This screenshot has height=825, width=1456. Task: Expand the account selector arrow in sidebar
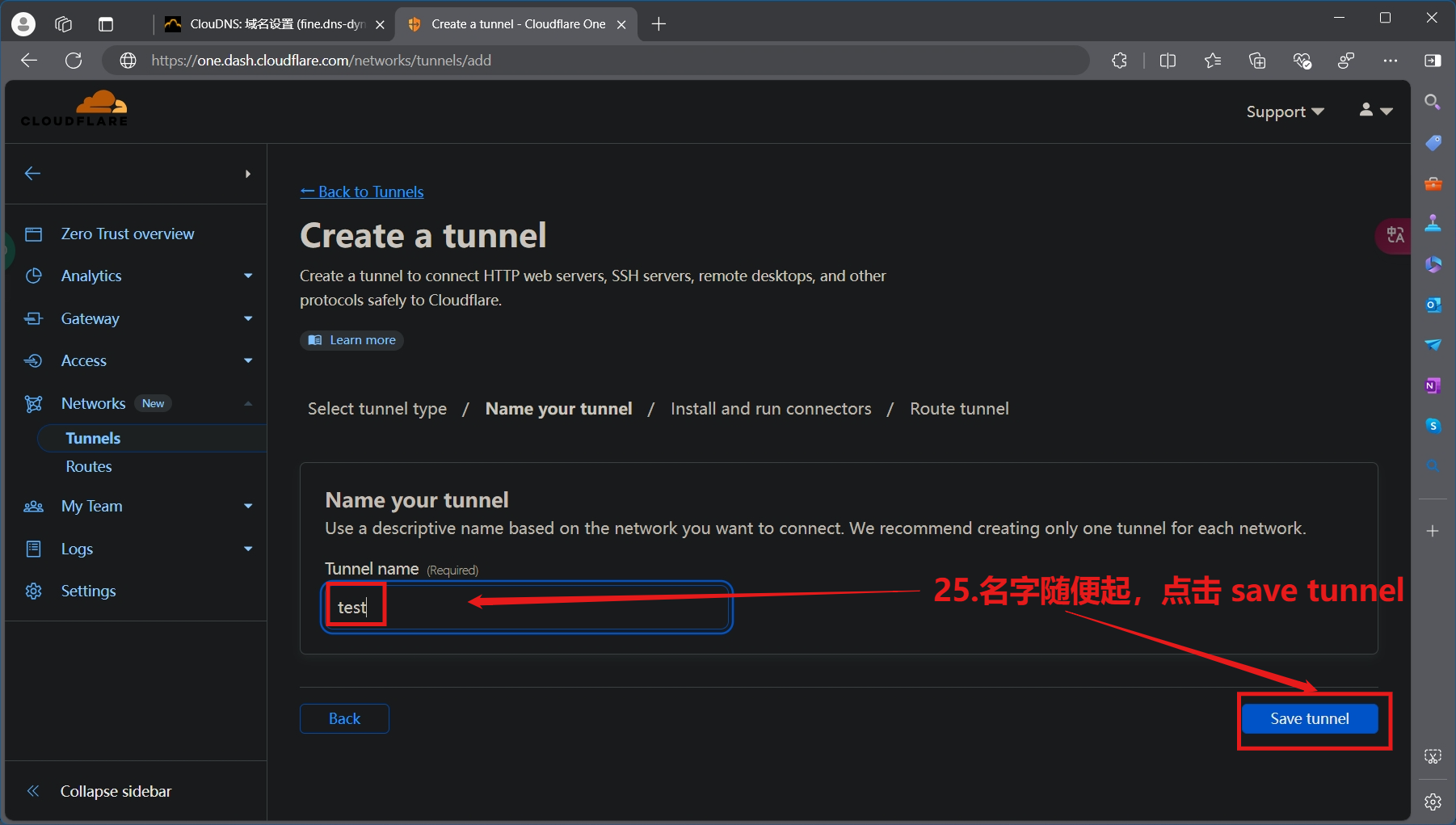(248, 174)
